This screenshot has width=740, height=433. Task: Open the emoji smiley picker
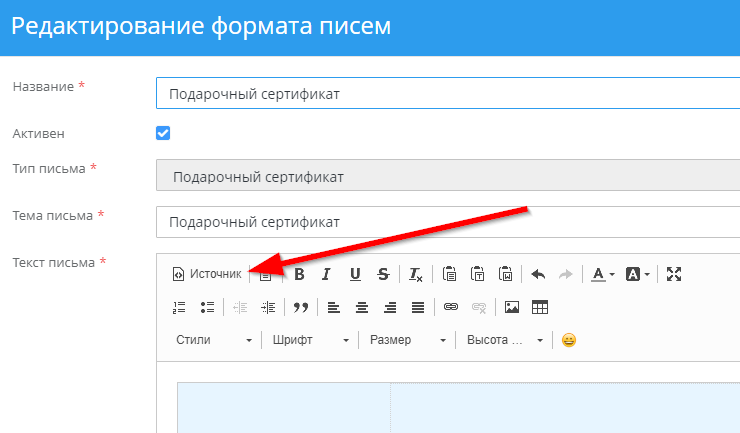pyautogui.click(x=569, y=340)
